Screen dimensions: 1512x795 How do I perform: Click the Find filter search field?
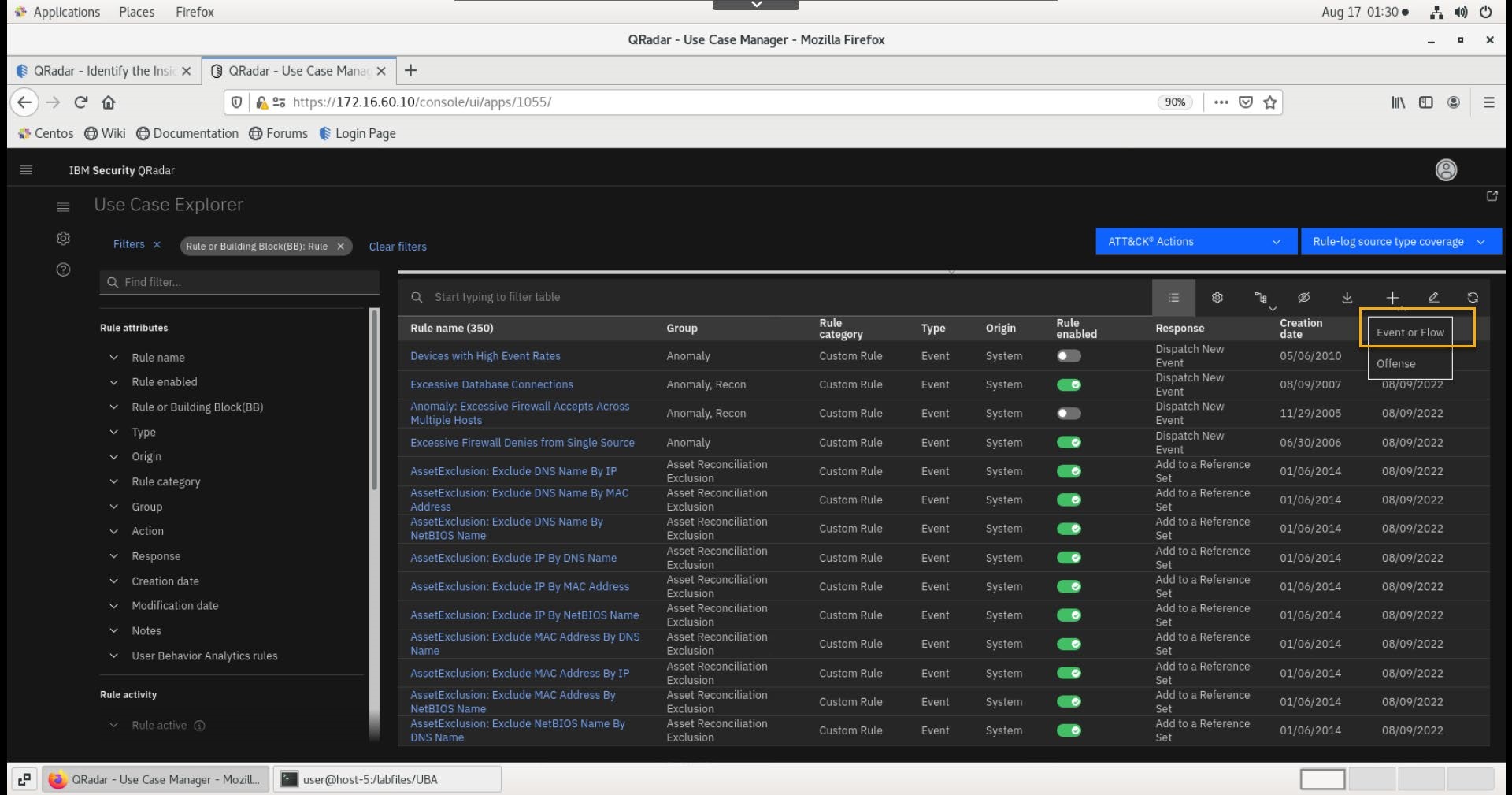pos(239,282)
